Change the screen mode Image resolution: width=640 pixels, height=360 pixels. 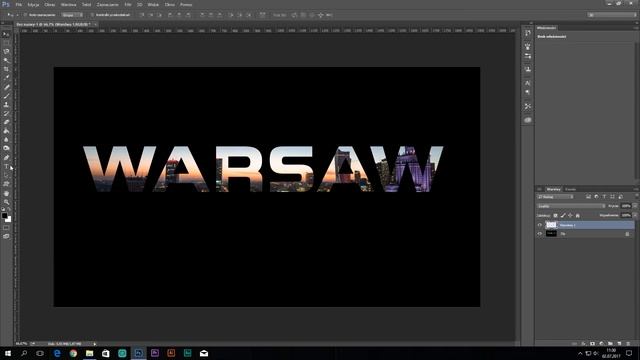[6, 236]
